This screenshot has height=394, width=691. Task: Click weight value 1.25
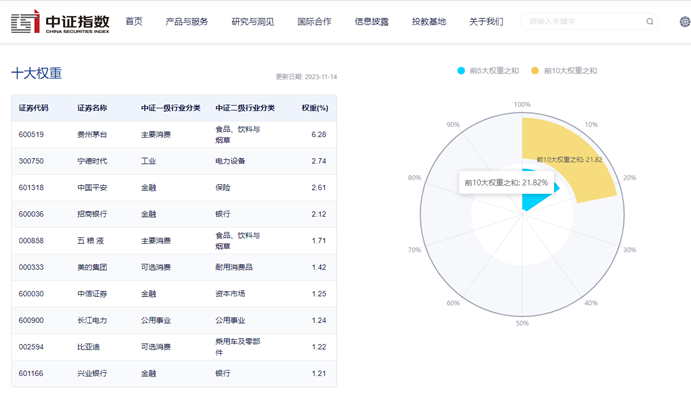(x=319, y=294)
